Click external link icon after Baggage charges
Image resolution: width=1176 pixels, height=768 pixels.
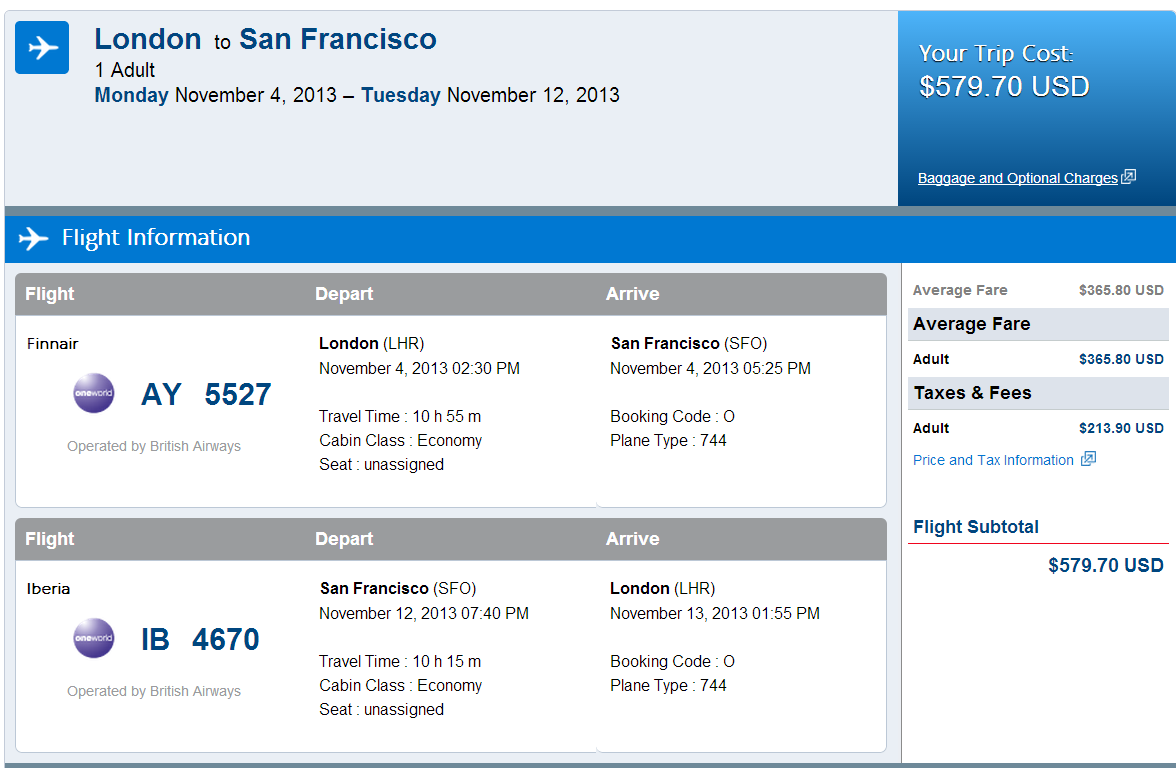pos(1128,177)
